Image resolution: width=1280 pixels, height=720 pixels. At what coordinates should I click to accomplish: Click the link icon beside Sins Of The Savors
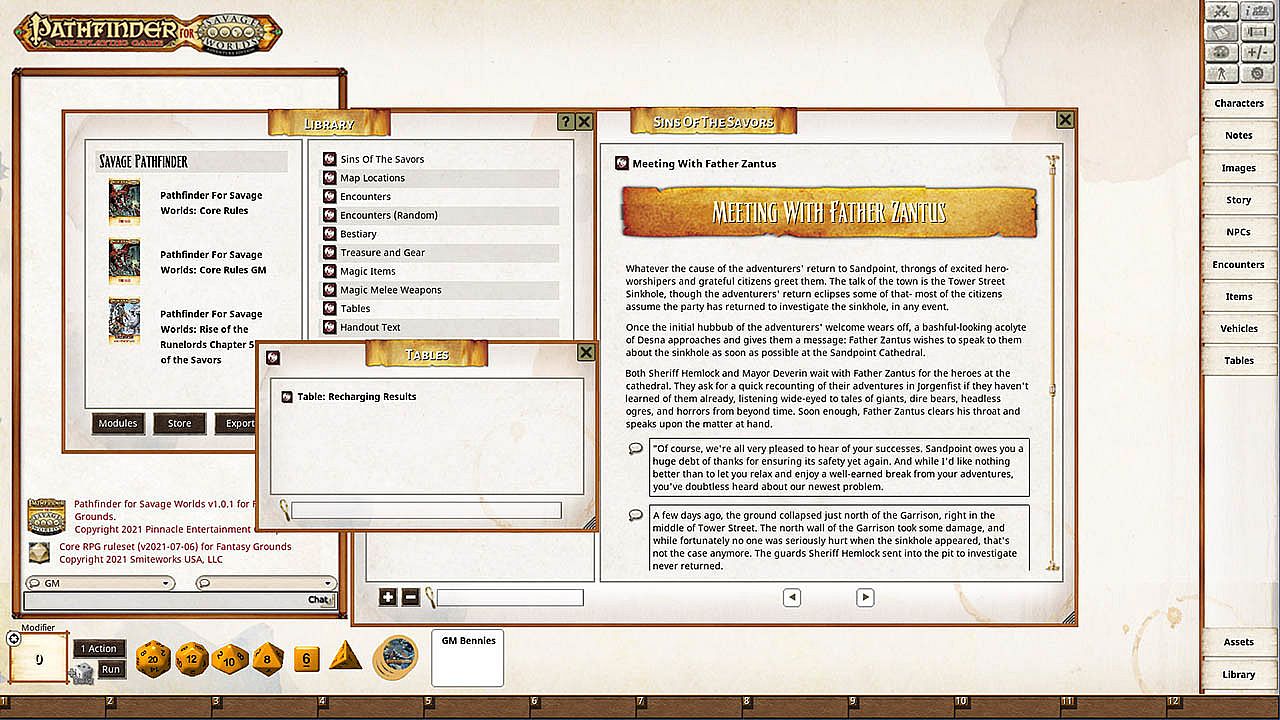coord(329,159)
